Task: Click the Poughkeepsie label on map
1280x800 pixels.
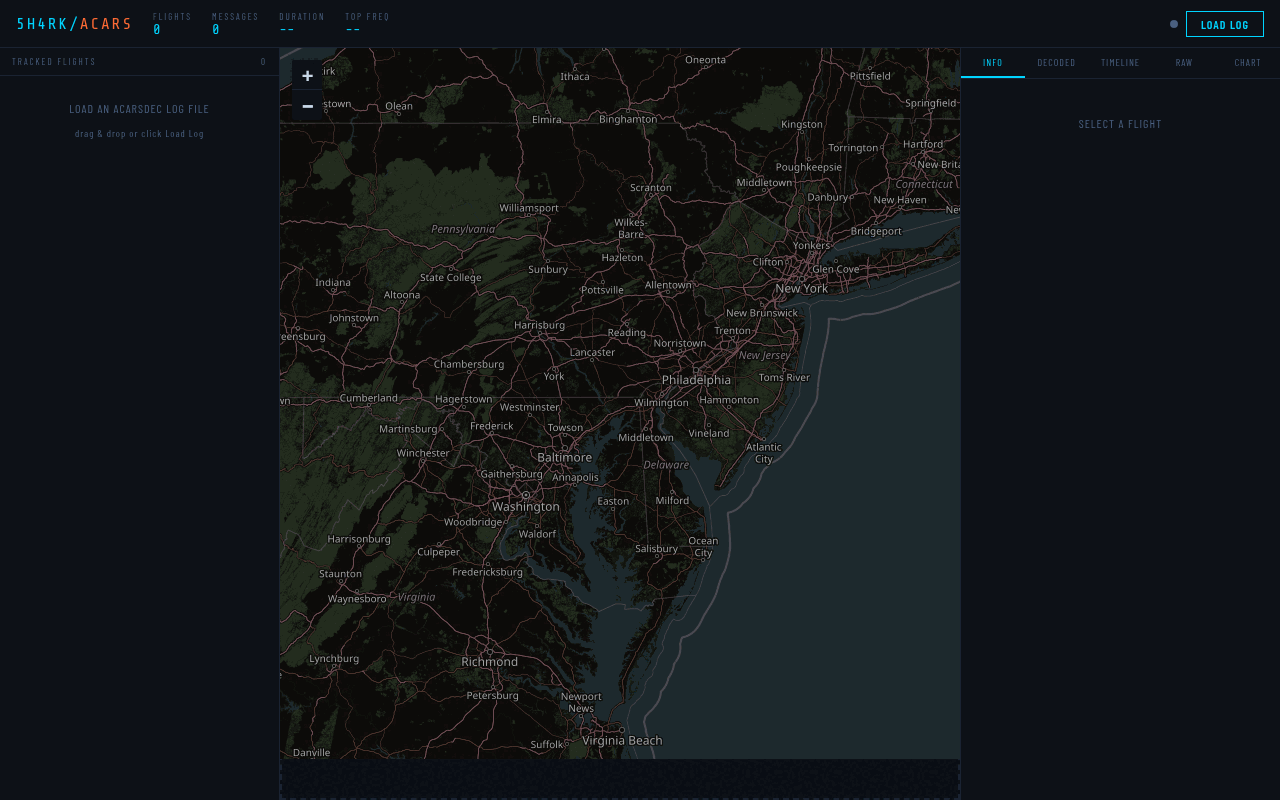Action: pos(809,167)
